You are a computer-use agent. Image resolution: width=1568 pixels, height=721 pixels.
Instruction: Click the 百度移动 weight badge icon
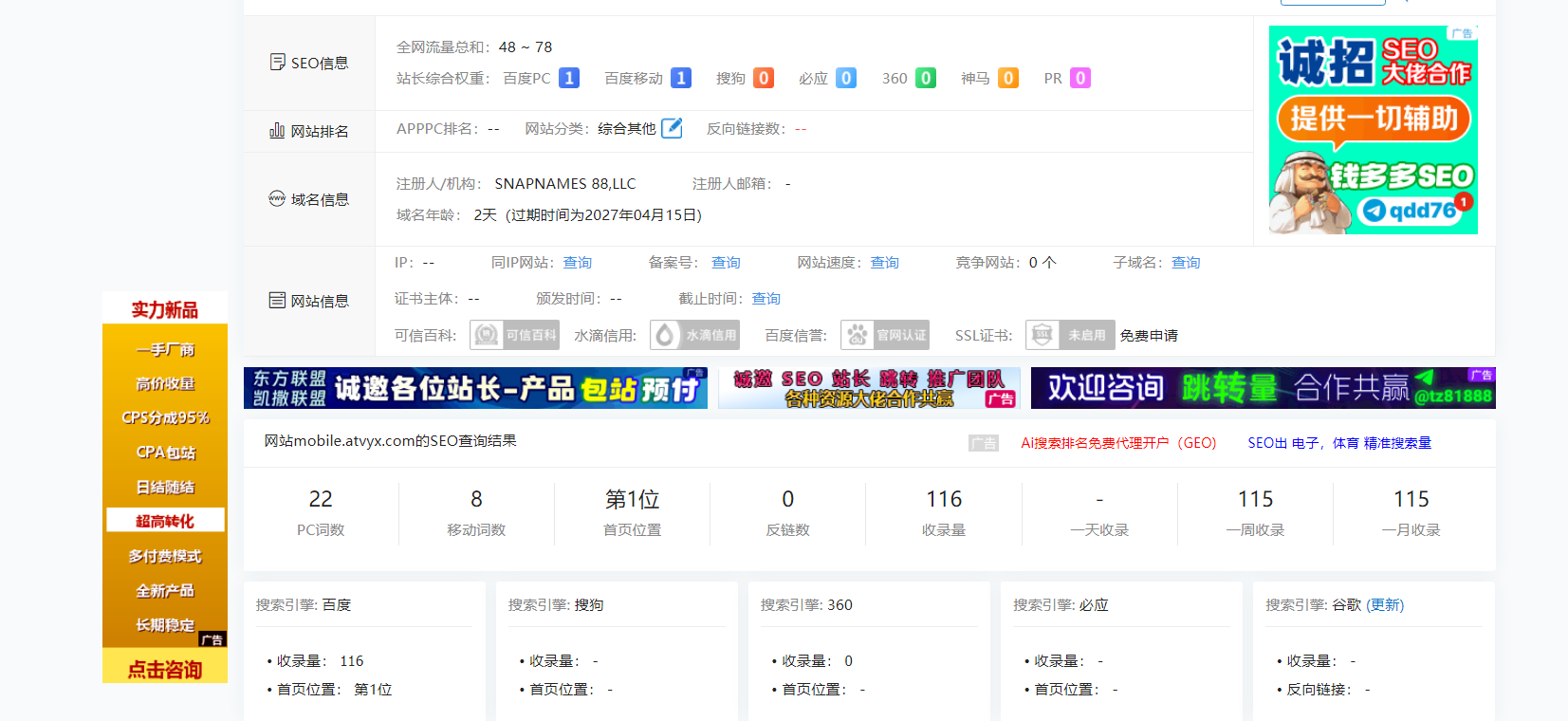[681, 78]
